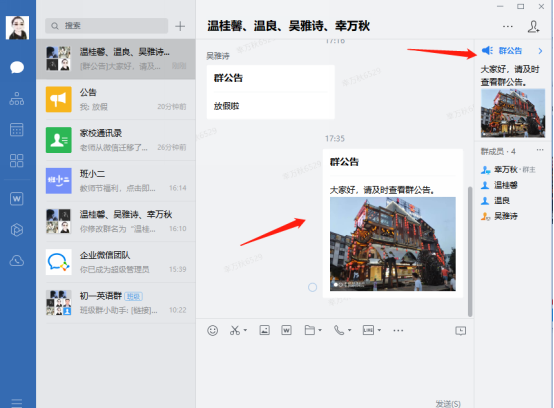Open the 企业微信团队 conversation
The image size is (554, 408).
click(x=116, y=262)
